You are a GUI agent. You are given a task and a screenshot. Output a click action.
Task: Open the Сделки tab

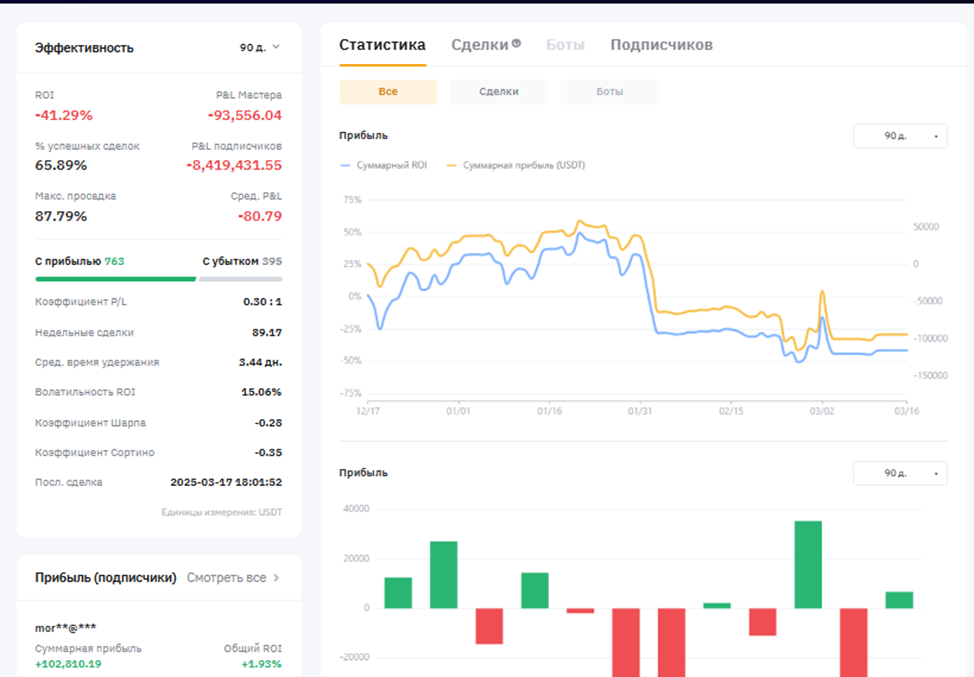(x=479, y=45)
